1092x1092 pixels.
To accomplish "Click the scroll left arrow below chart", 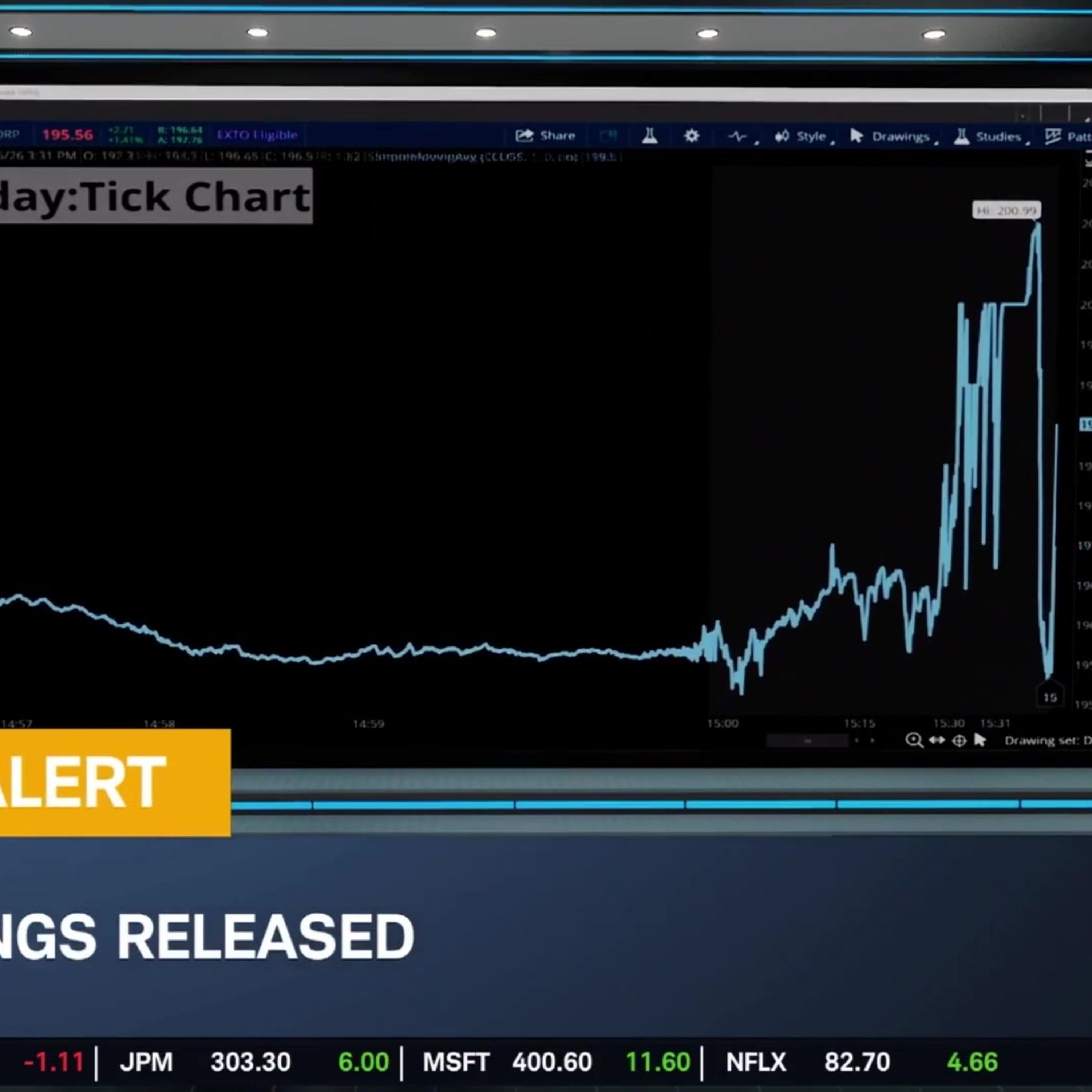I will point(857,740).
